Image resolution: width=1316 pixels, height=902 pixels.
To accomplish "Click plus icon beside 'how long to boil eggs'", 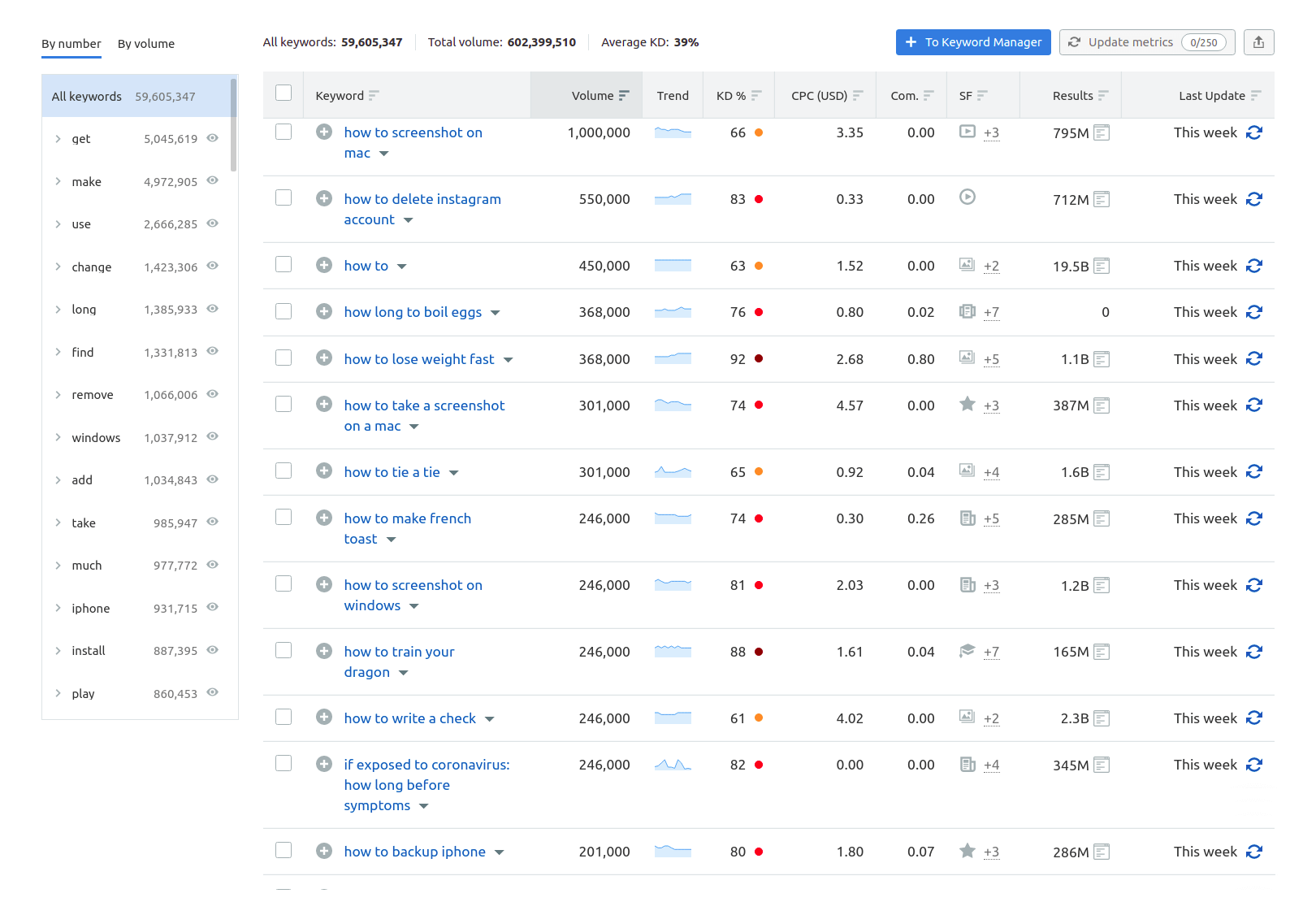I will (324, 311).
